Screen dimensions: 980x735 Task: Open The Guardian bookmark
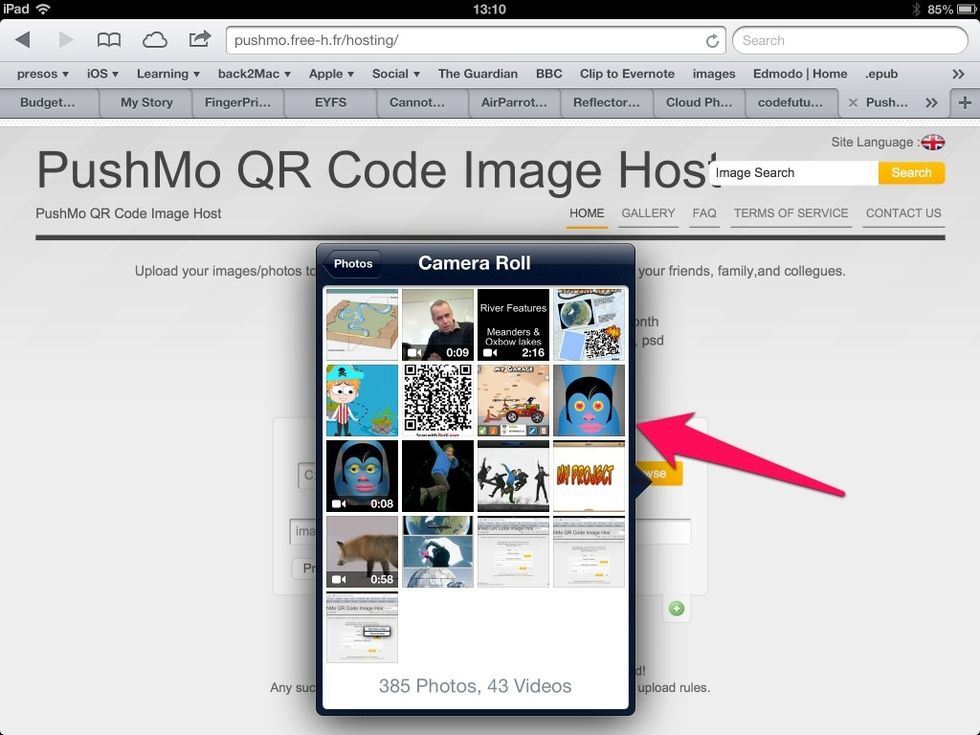click(x=478, y=74)
